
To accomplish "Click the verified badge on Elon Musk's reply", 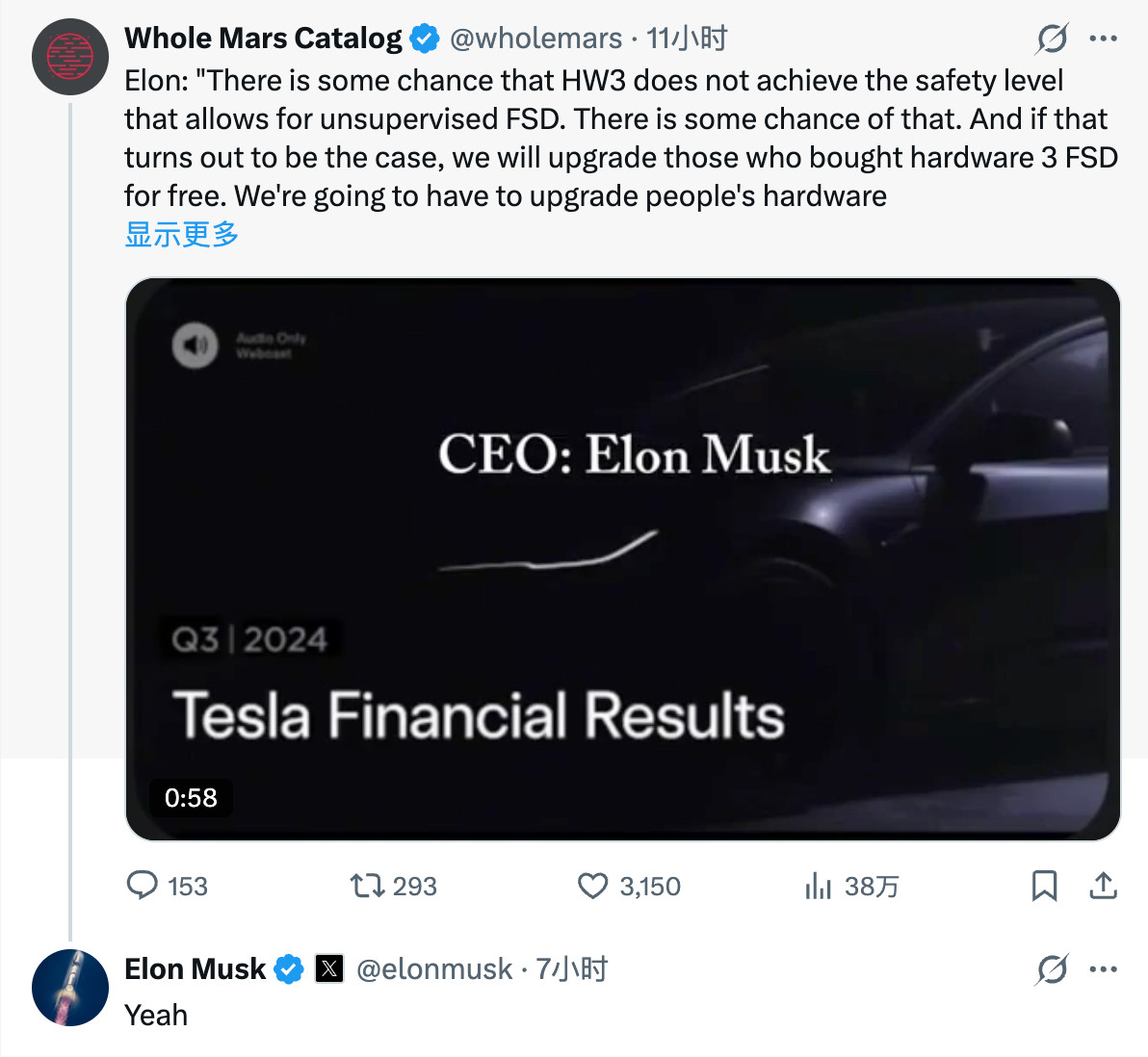I will [x=291, y=970].
